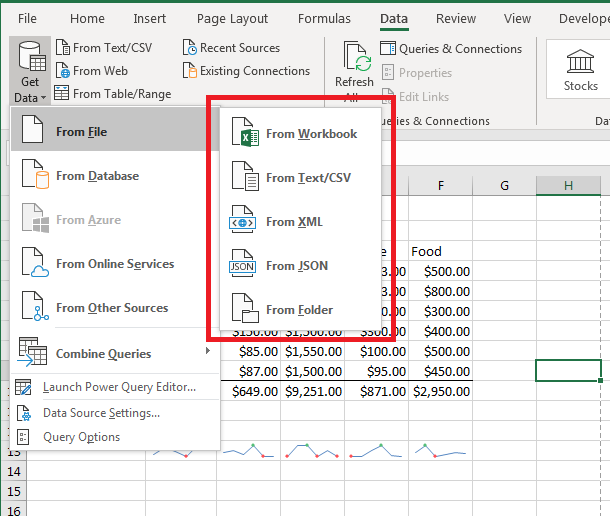
Task: Open Existing Connections in the ribbon
Action: (246, 71)
